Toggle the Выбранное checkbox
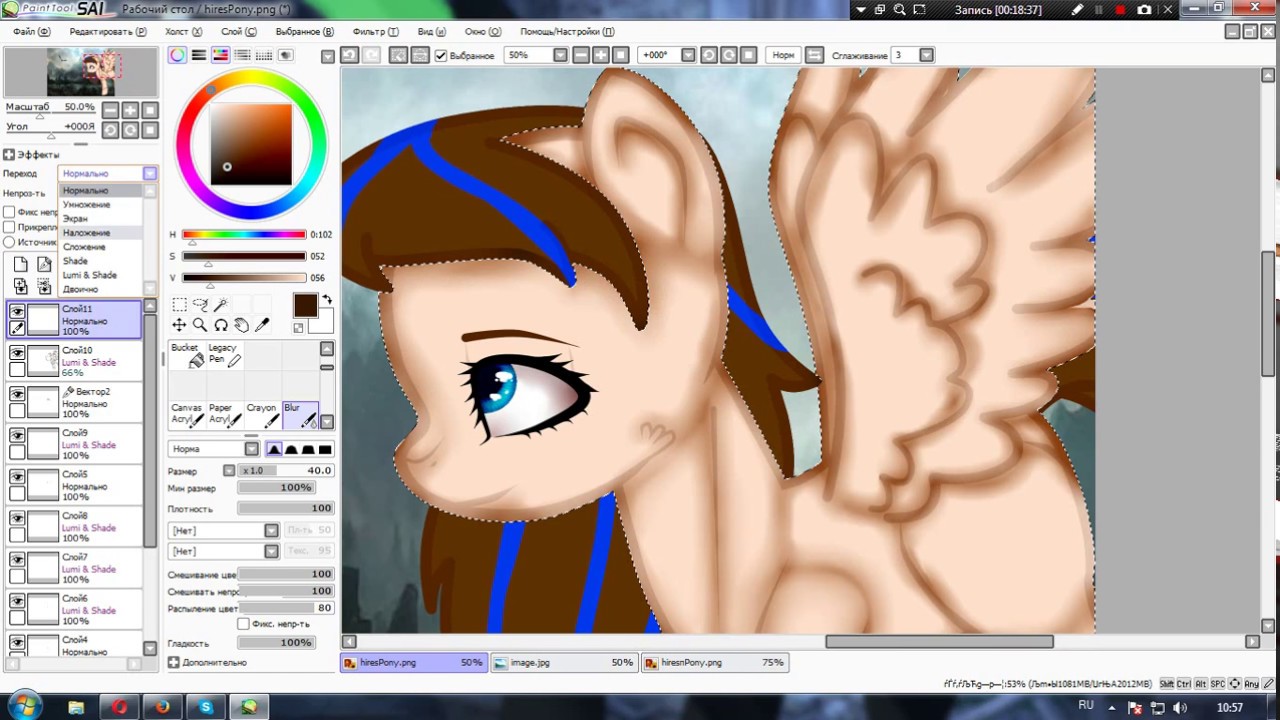 coord(441,55)
